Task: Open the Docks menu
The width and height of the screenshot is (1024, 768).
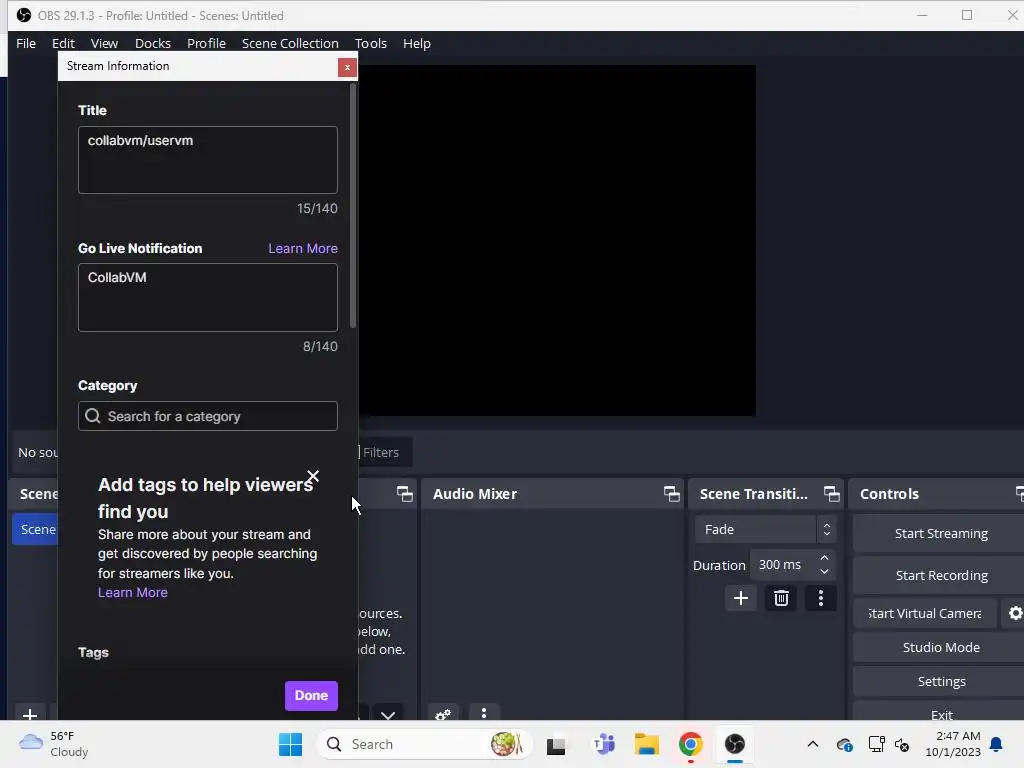Action: [x=153, y=43]
